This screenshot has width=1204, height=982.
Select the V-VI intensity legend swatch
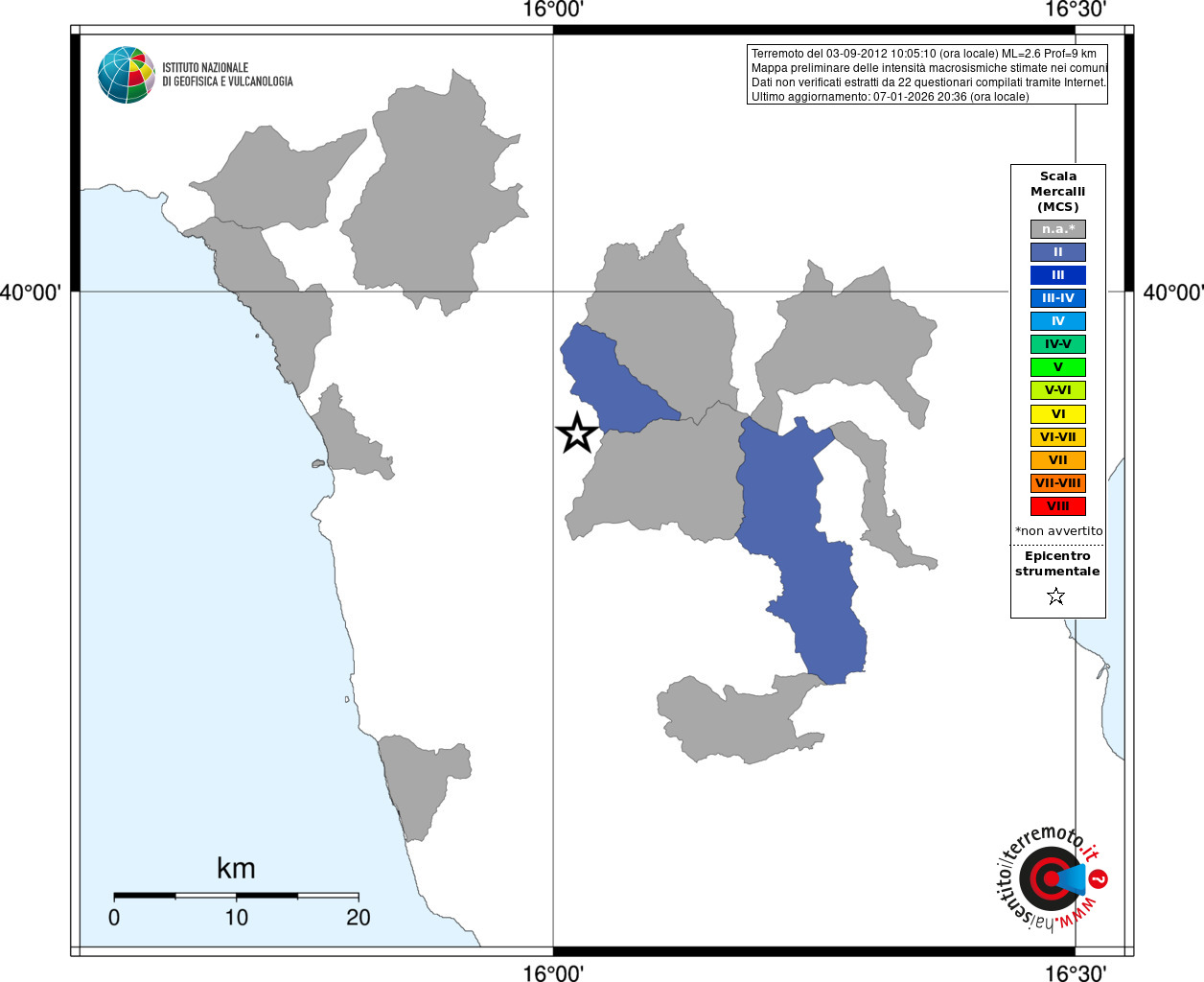1058,390
